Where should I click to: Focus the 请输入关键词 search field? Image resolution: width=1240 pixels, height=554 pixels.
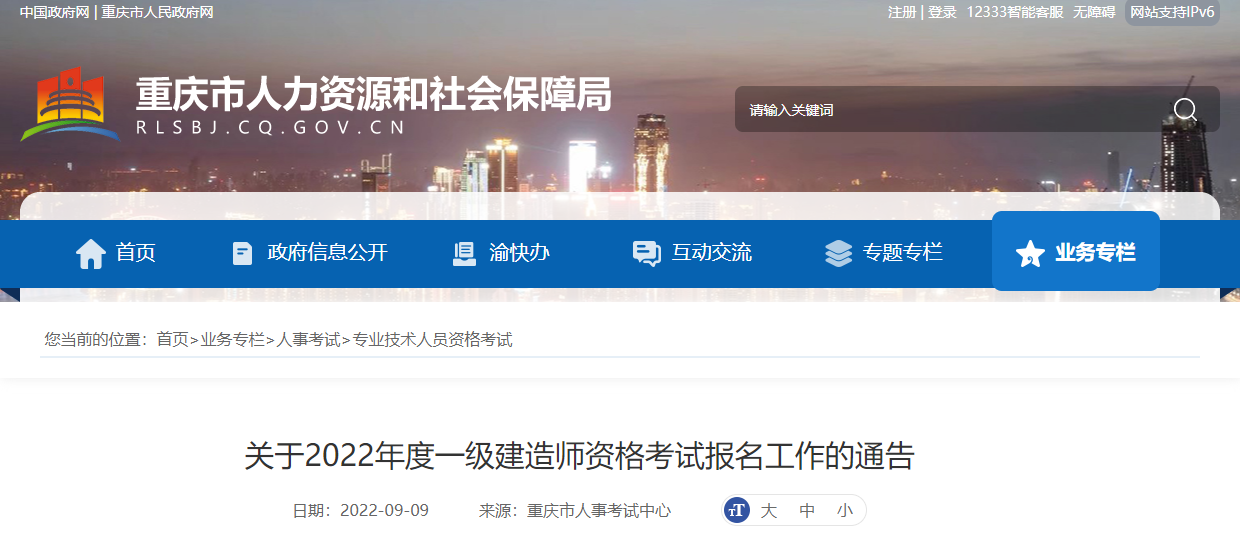[950, 109]
